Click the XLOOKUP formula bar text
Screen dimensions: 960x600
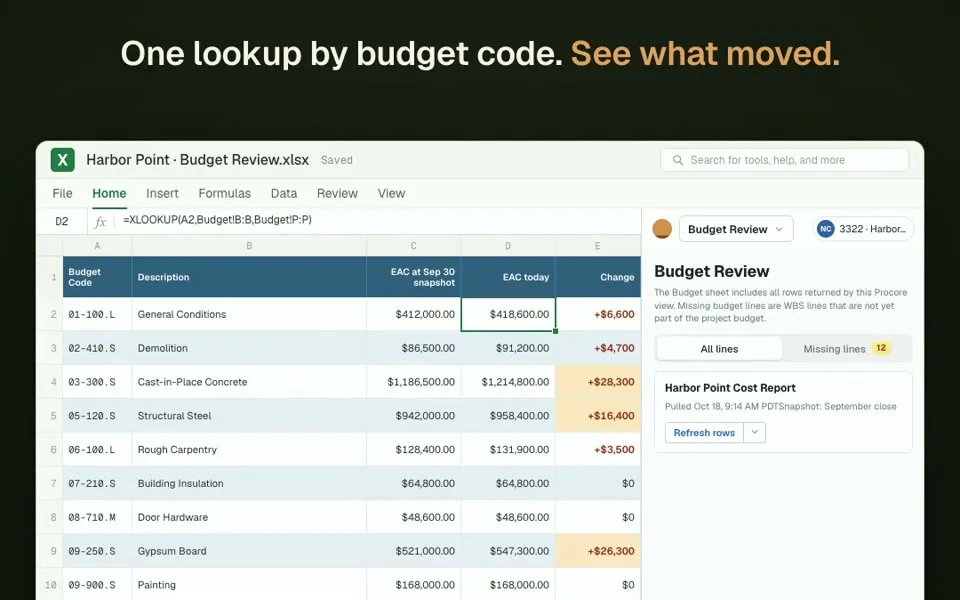point(217,220)
